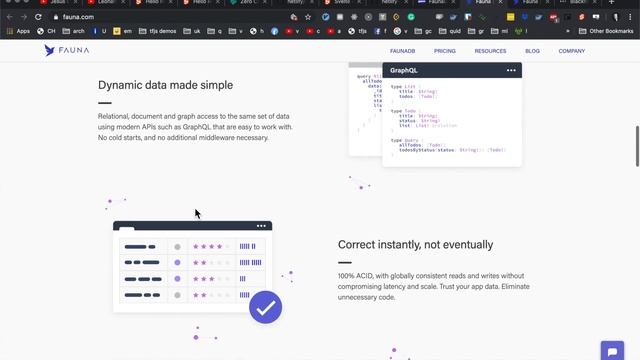640x360 pixels.
Task: Click the 'Correct instantly, not eventually' heading
Action: (415, 244)
